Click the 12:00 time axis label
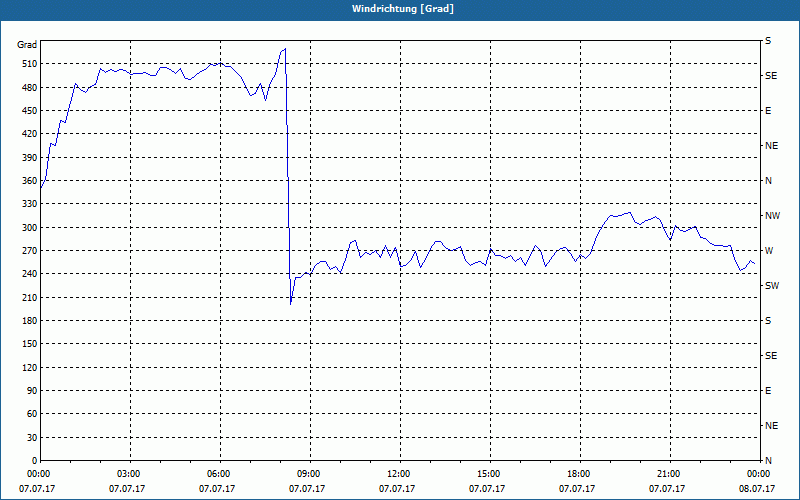The image size is (800, 500). pyautogui.click(x=399, y=473)
